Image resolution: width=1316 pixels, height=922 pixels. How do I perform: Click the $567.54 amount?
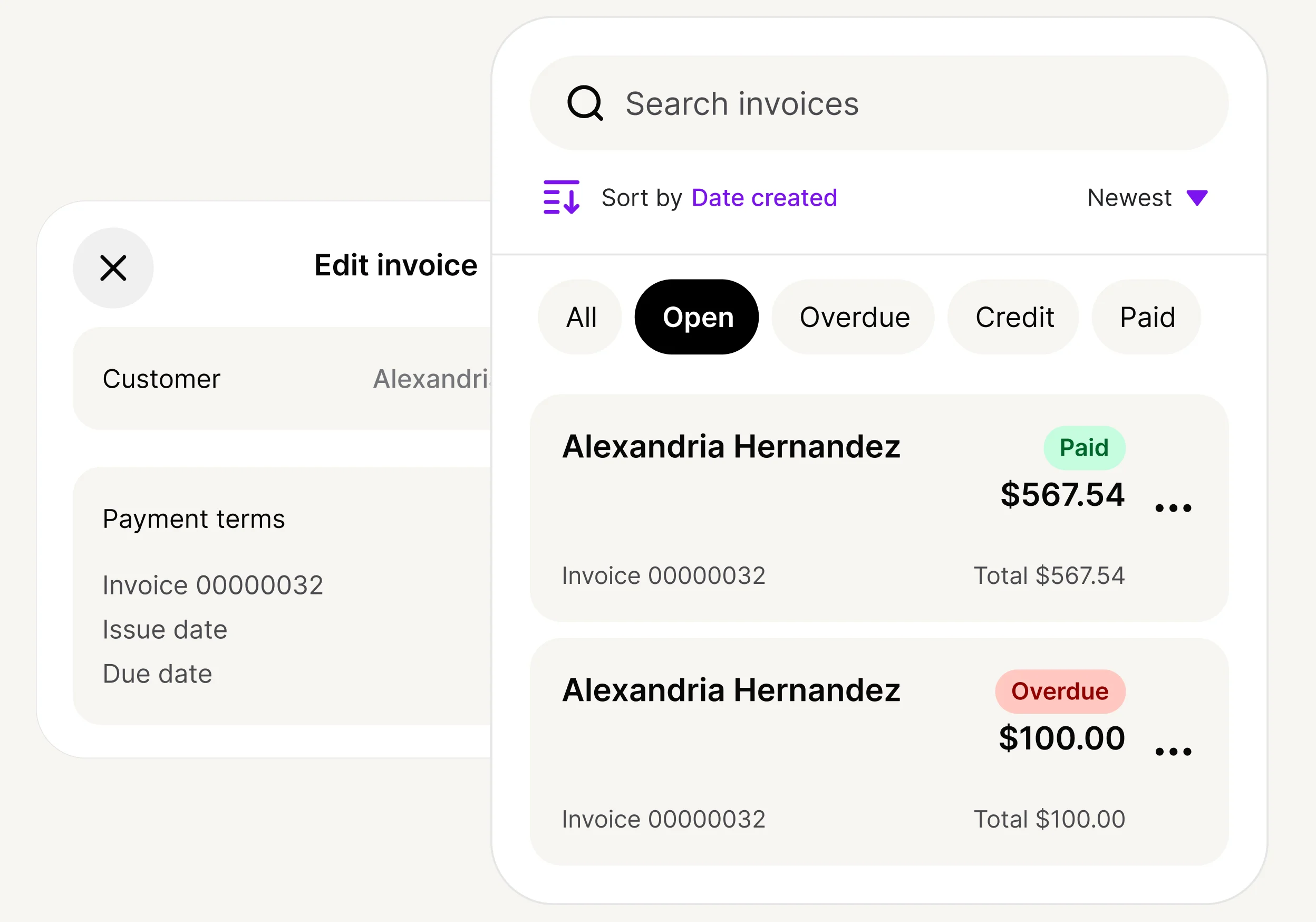(x=1062, y=494)
